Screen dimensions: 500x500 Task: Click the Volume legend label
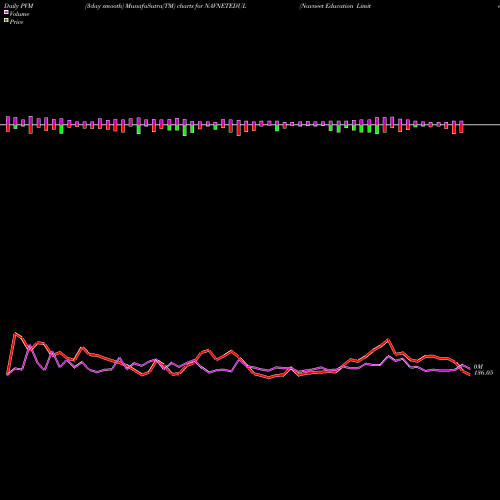point(19,14)
